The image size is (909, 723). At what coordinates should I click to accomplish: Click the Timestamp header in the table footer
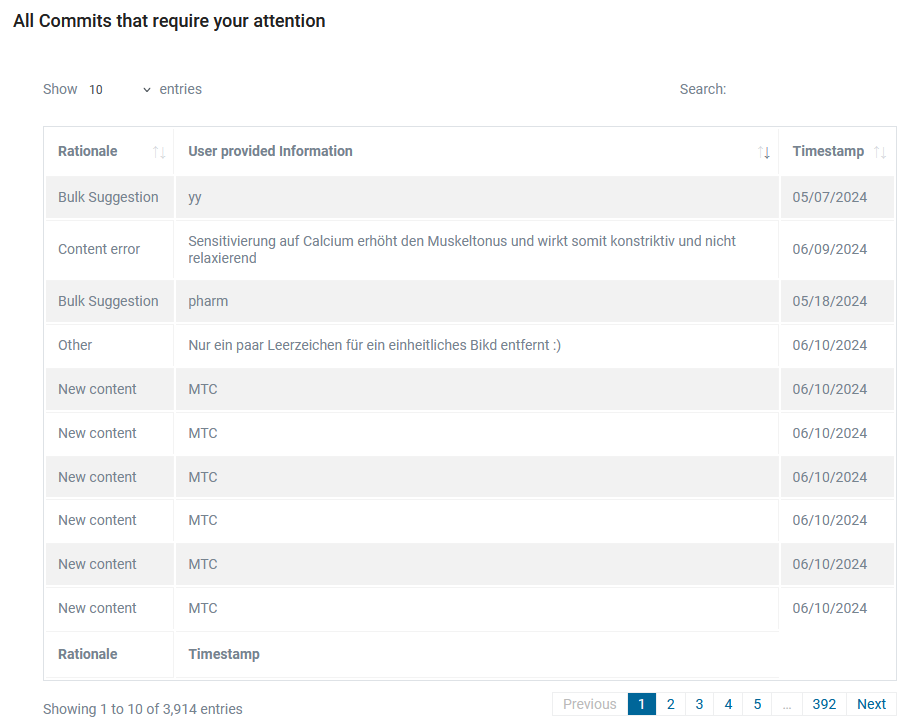(x=224, y=654)
